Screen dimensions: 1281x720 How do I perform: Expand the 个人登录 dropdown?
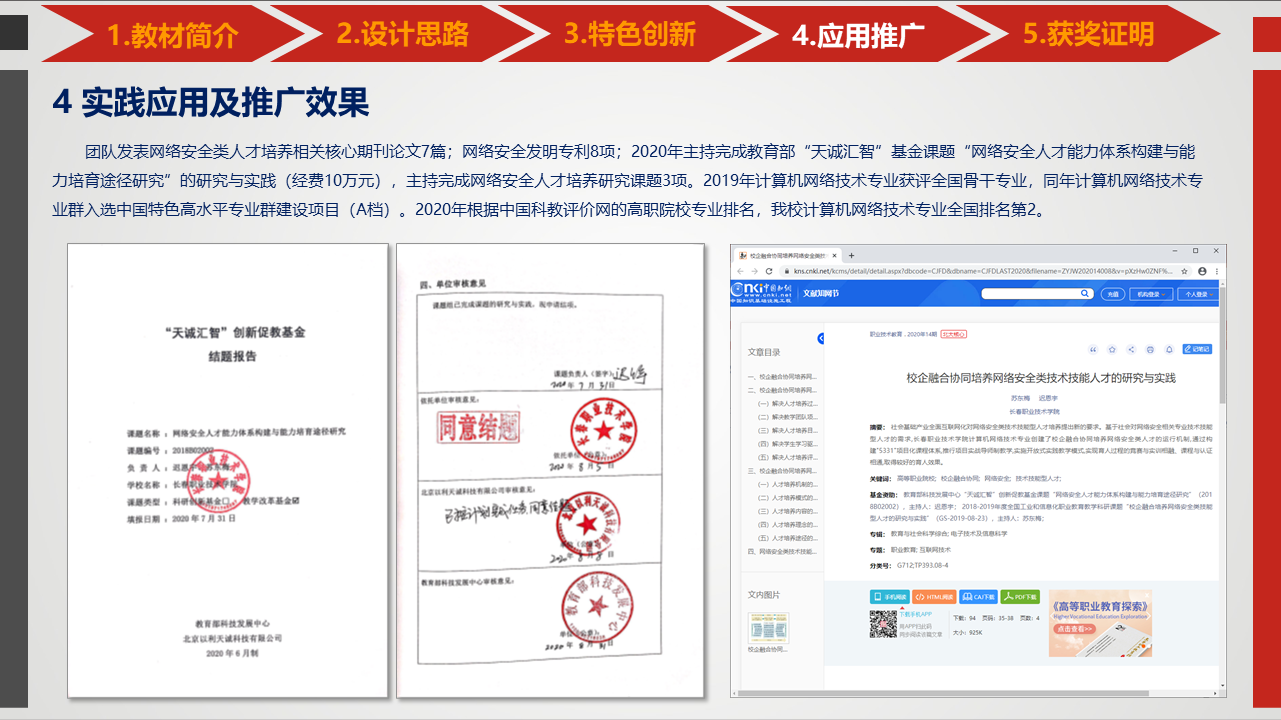click(1198, 294)
